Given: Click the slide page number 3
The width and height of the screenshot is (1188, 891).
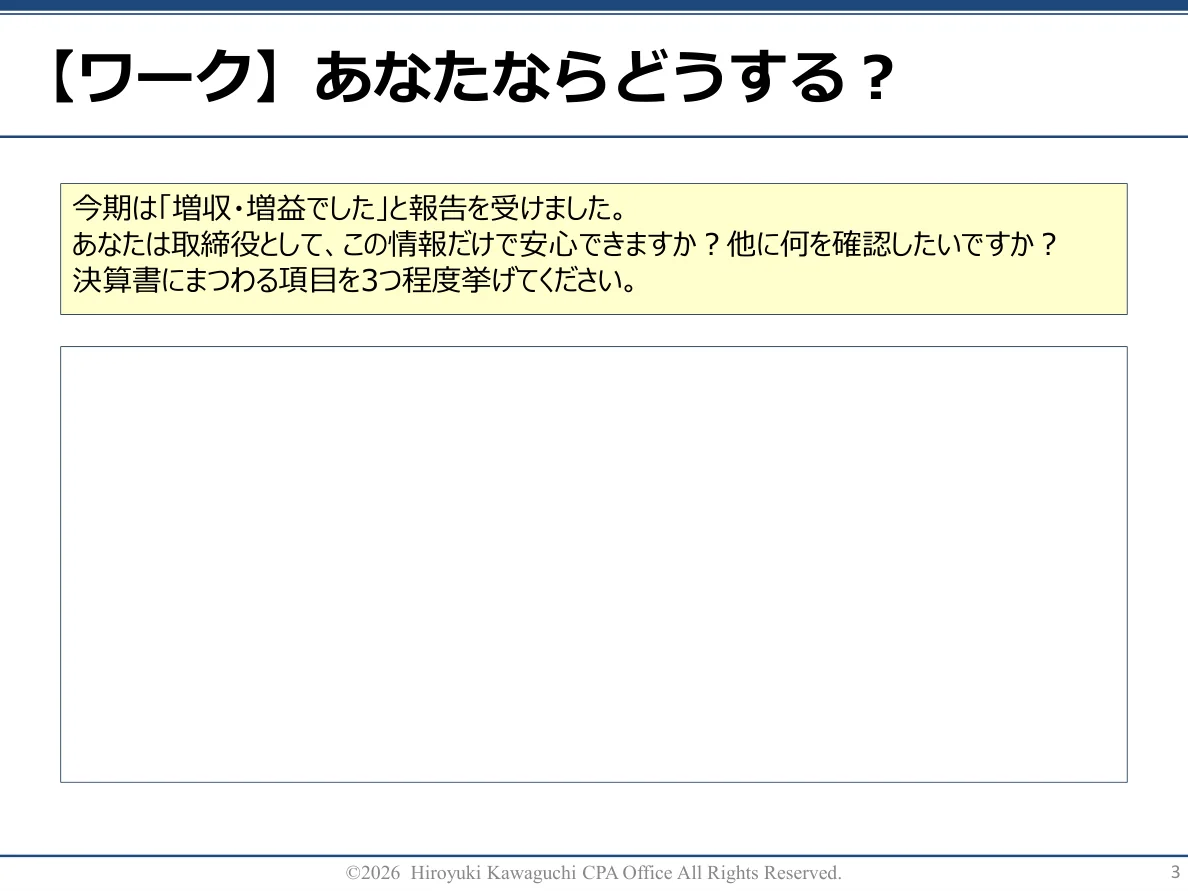Looking at the screenshot, I should tap(1175, 872).
